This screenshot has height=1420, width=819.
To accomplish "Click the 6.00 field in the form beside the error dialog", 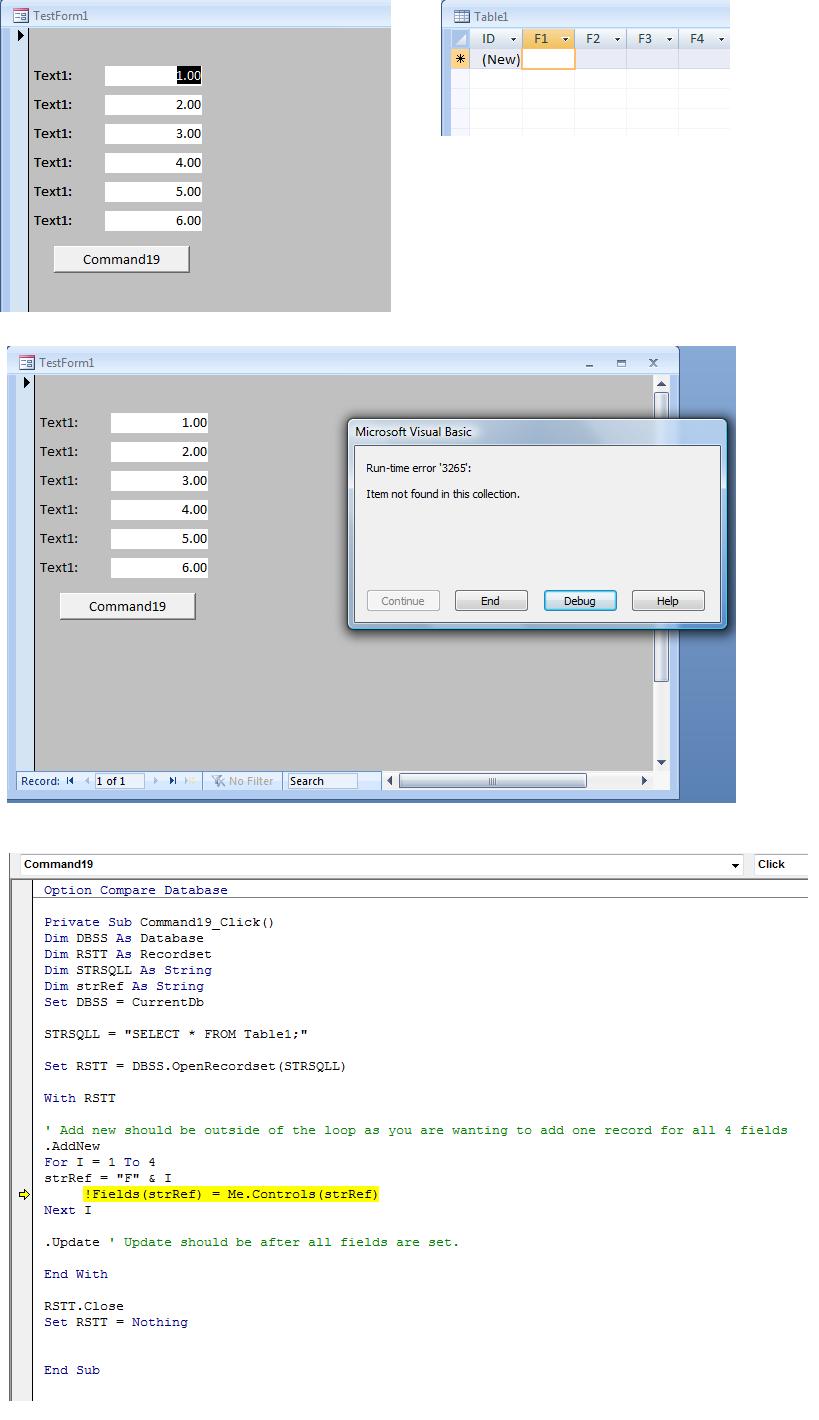I will click(159, 567).
